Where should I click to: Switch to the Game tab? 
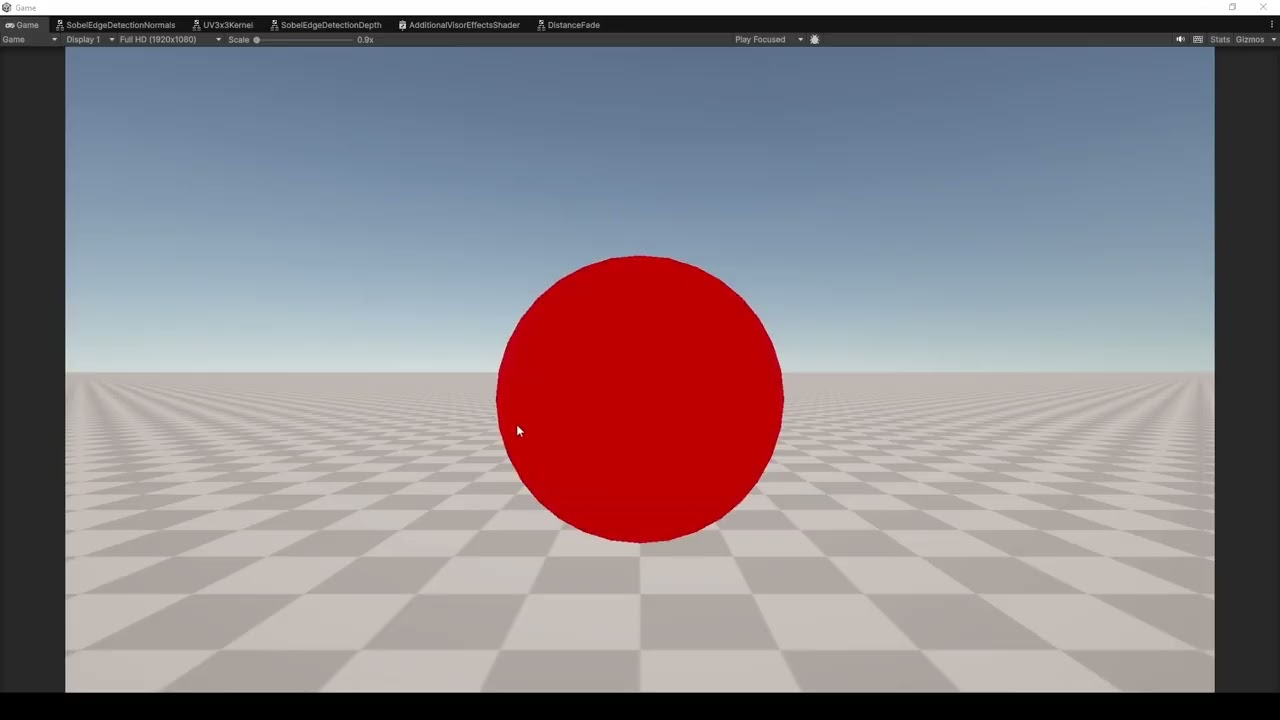pos(22,25)
